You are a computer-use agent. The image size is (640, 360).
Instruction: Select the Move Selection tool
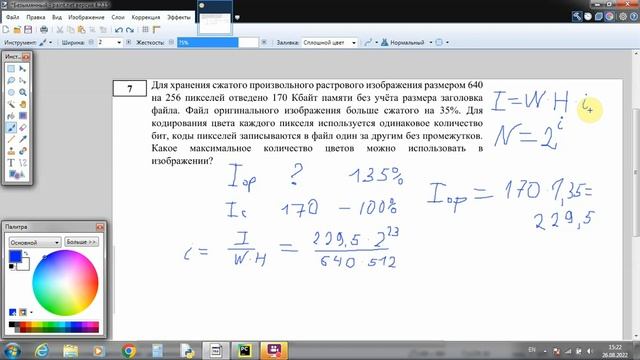tap(23, 80)
